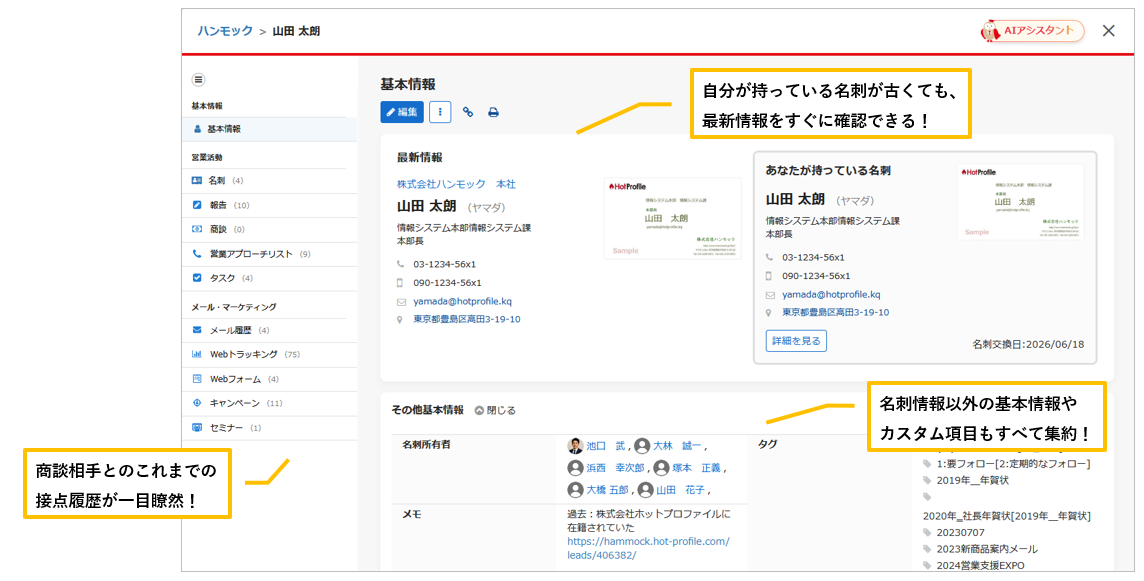The image size is (1144, 581).
Task: Select 基本情報 item in sidebar
Action: (x=270, y=129)
